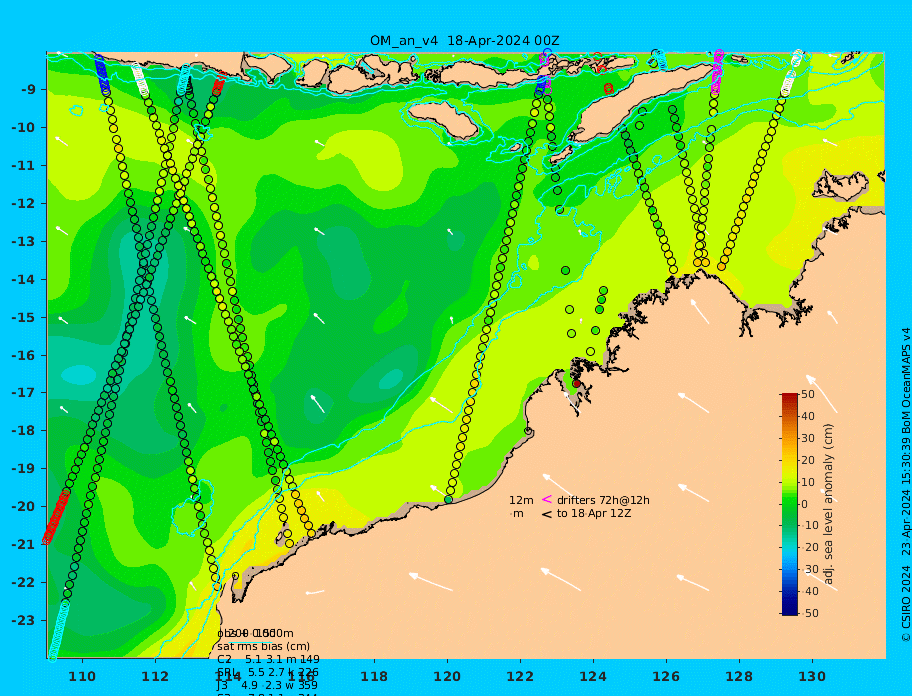Click the latitude axis label '-19'
The image size is (912, 696).
tap(24, 468)
